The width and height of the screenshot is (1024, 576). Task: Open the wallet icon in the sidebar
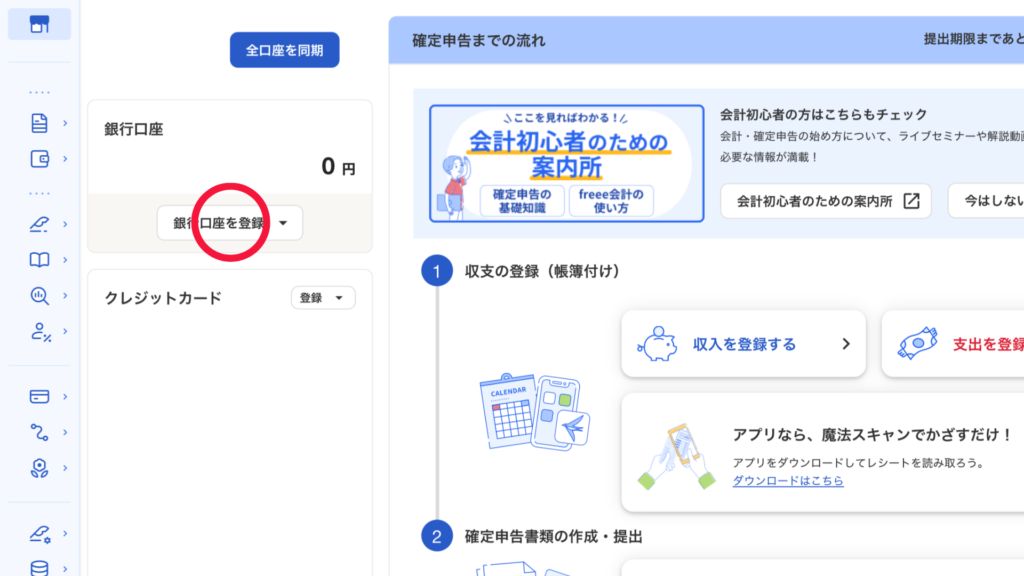[39, 159]
